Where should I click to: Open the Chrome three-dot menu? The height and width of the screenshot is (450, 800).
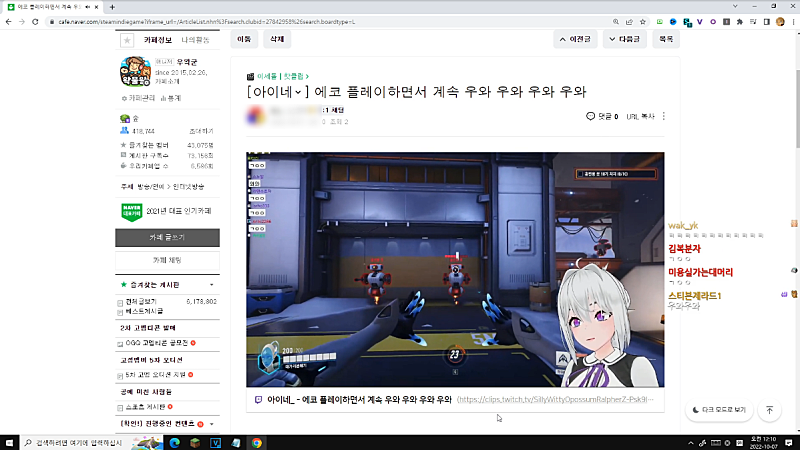(793, 22)
